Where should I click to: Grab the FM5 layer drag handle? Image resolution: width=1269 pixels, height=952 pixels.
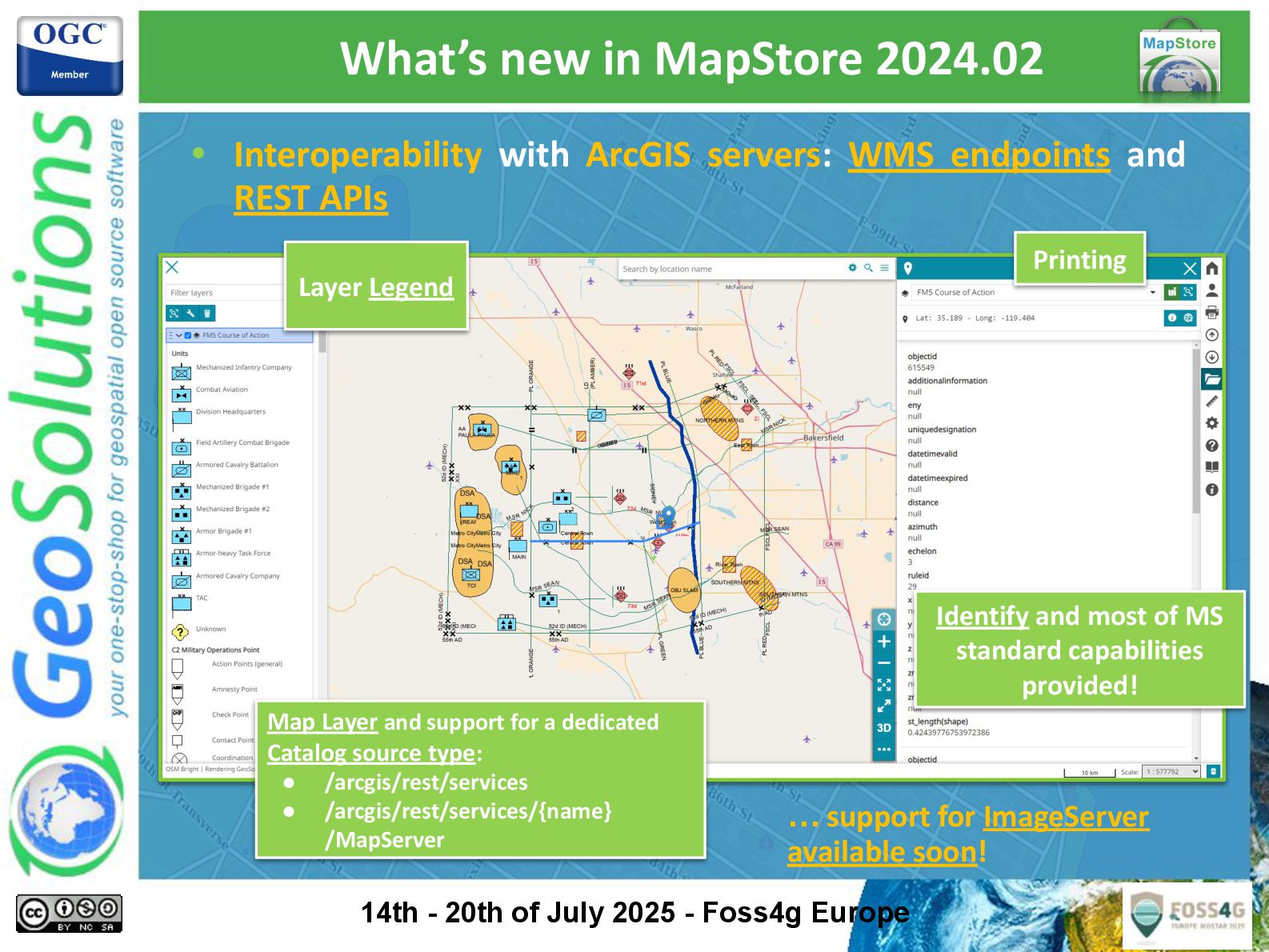pyautogui.click(x=170, y=335)
